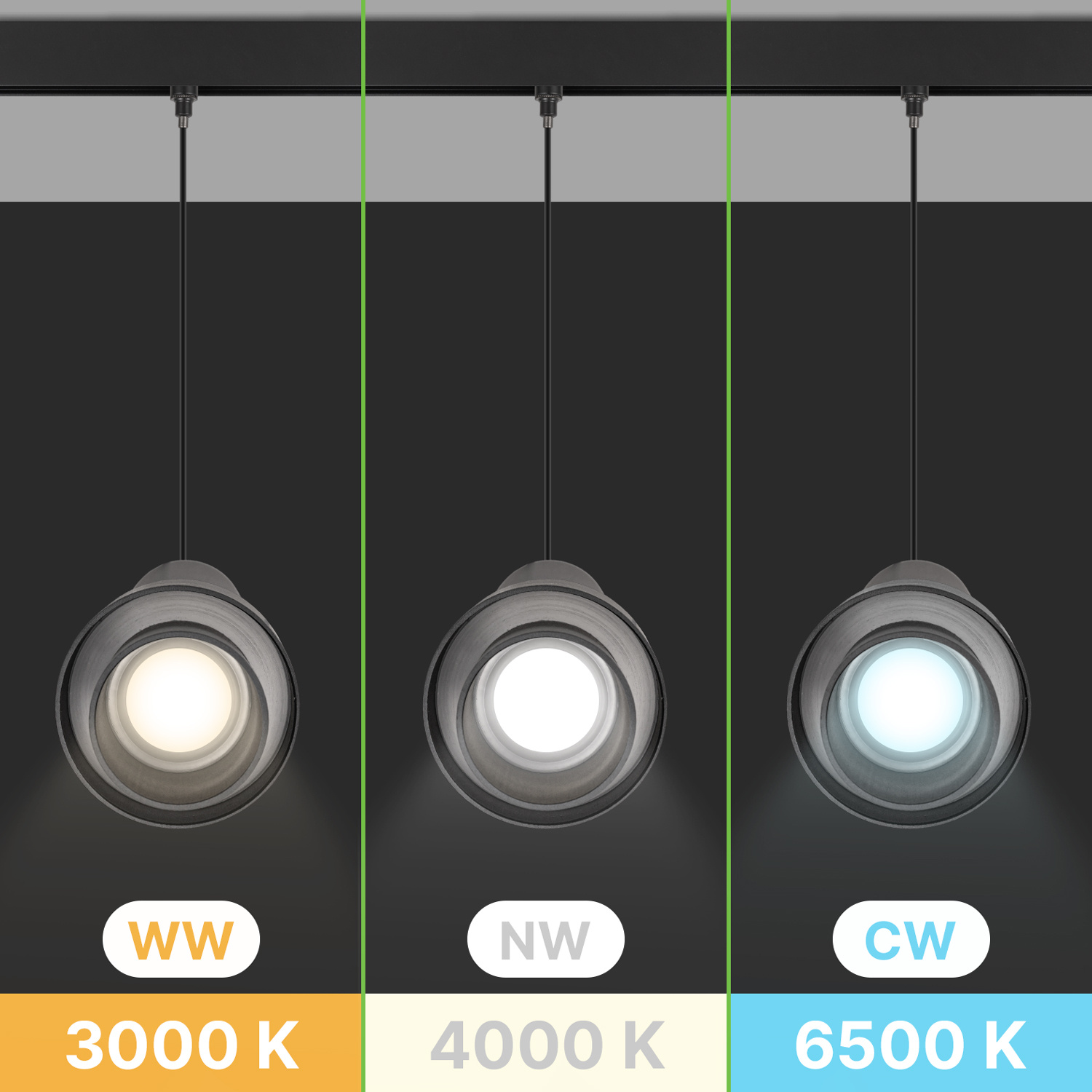Screen dimensions: 1092x1092
Task: Click the WW warm white badge
Action: [181, 939]
